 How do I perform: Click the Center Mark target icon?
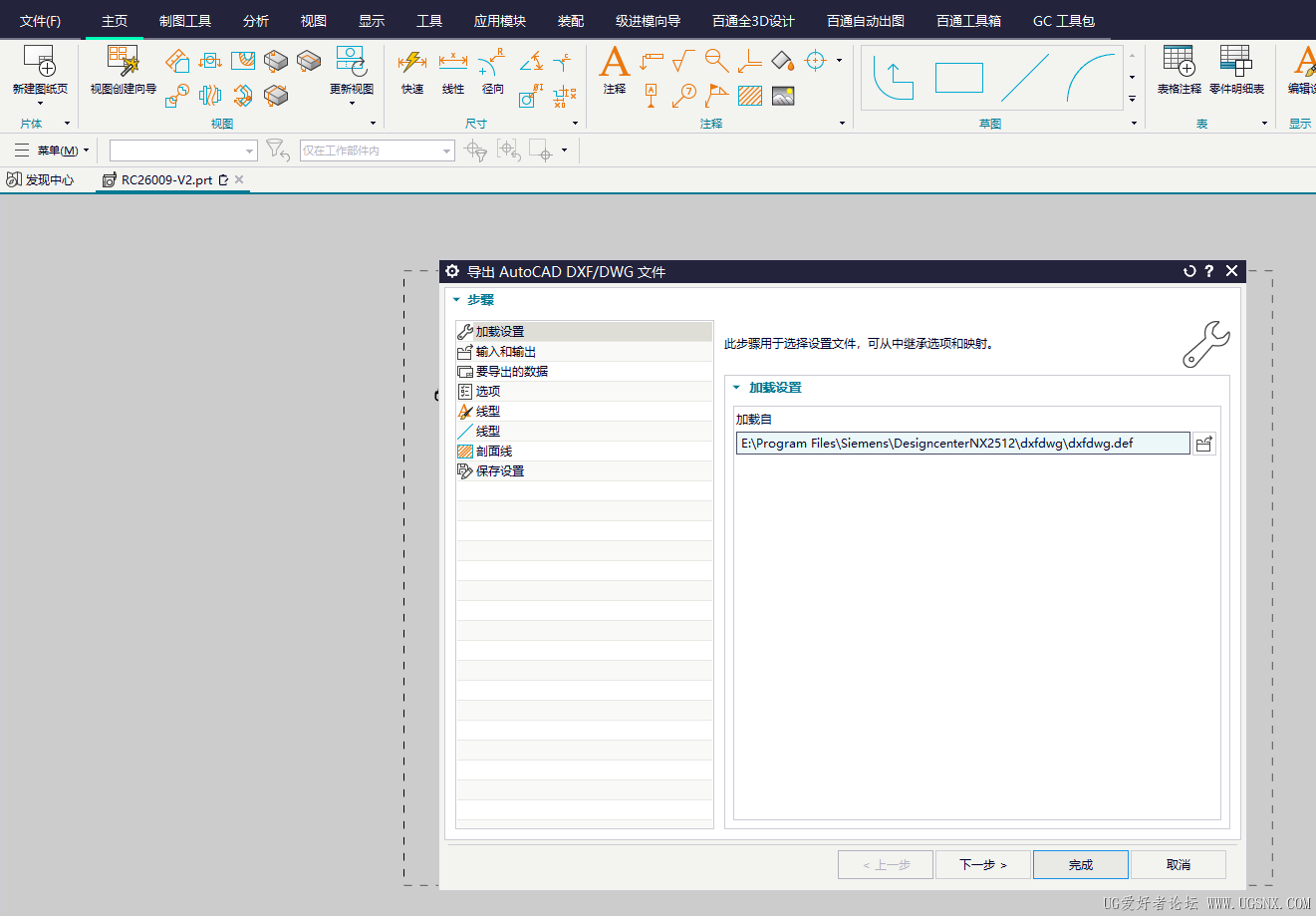[816, 61]
